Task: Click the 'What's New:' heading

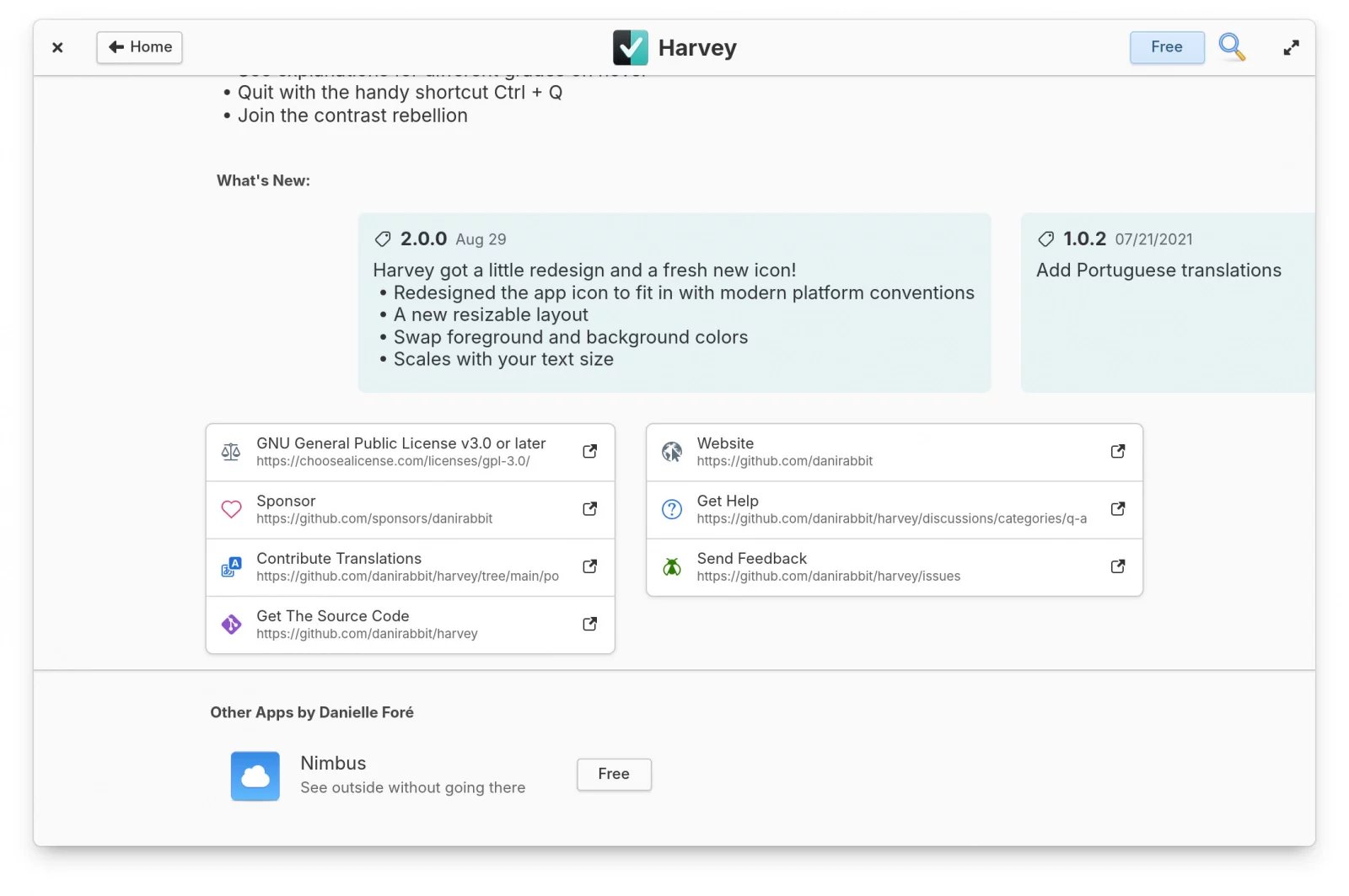Action: [263, 180]
